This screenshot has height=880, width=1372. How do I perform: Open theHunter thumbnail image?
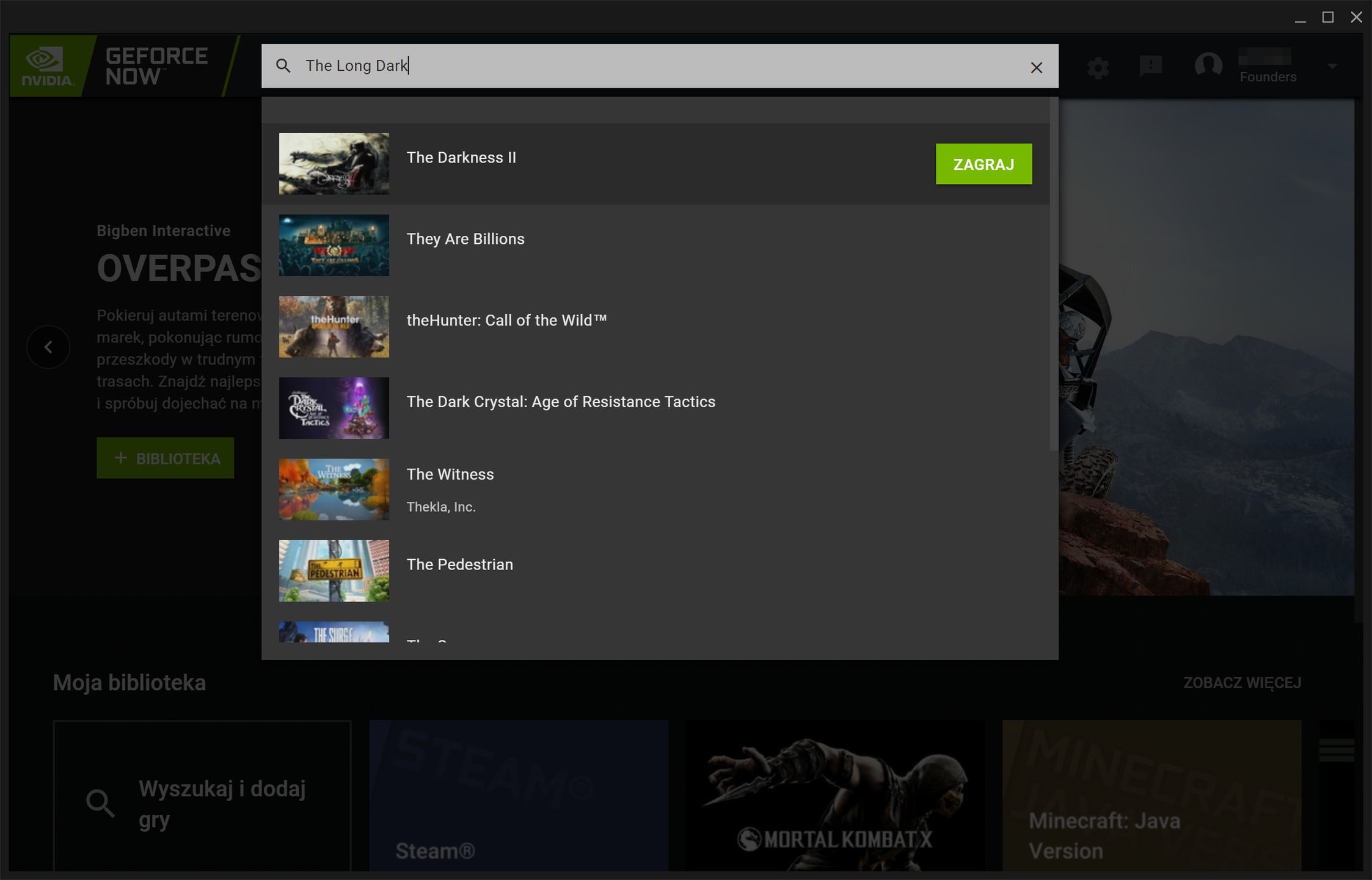tap(334, 326)
